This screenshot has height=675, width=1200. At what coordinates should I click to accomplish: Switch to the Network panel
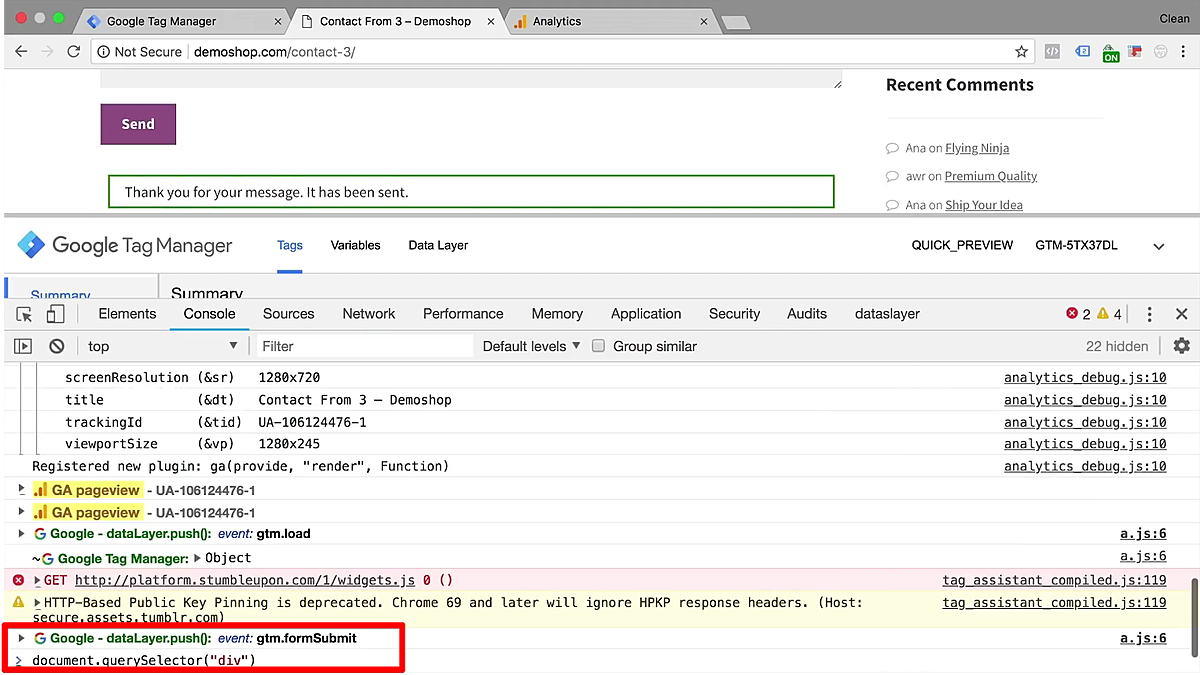coord(369,314)
